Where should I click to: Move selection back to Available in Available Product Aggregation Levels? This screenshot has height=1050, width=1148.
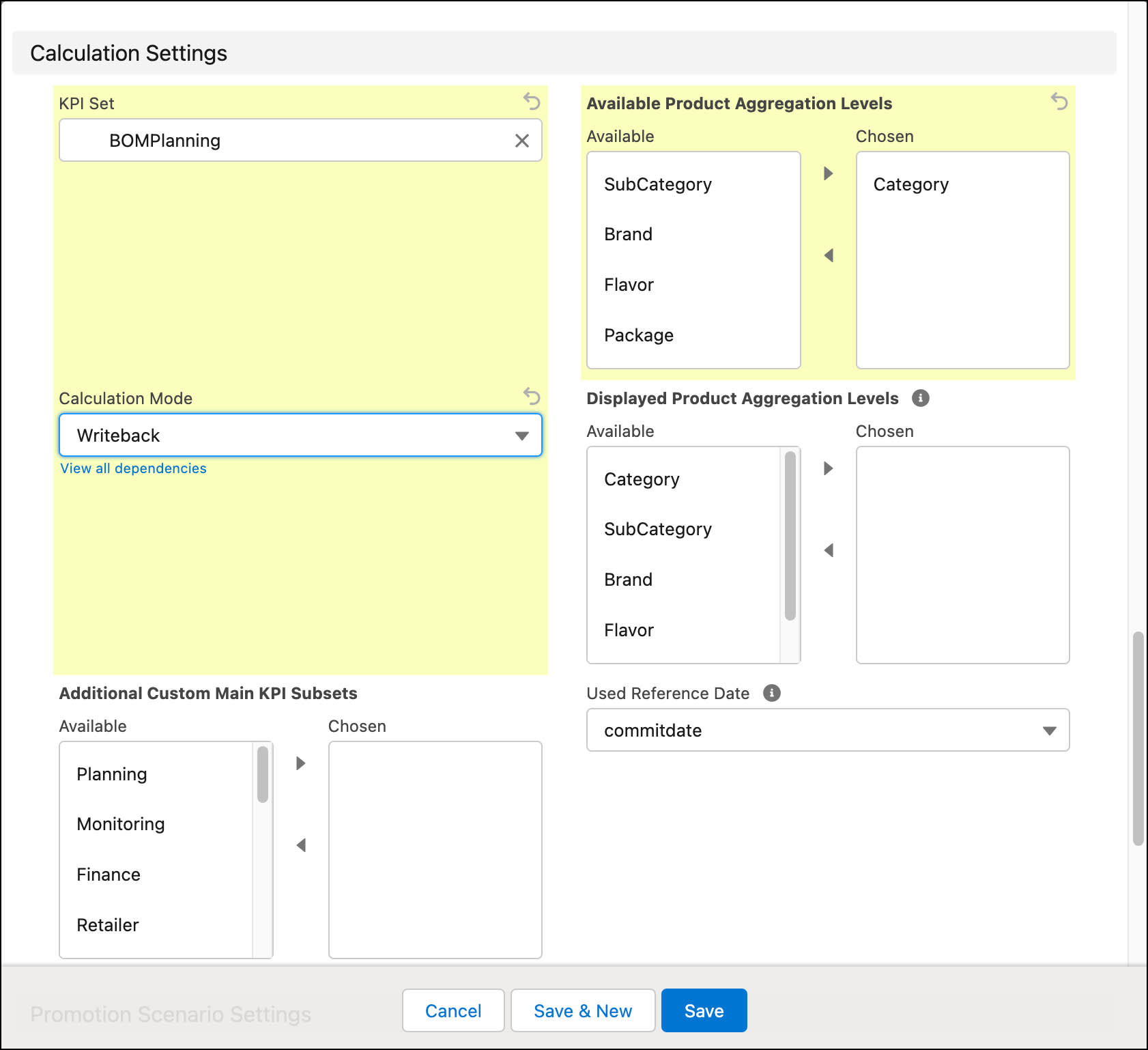pos(829,255)
